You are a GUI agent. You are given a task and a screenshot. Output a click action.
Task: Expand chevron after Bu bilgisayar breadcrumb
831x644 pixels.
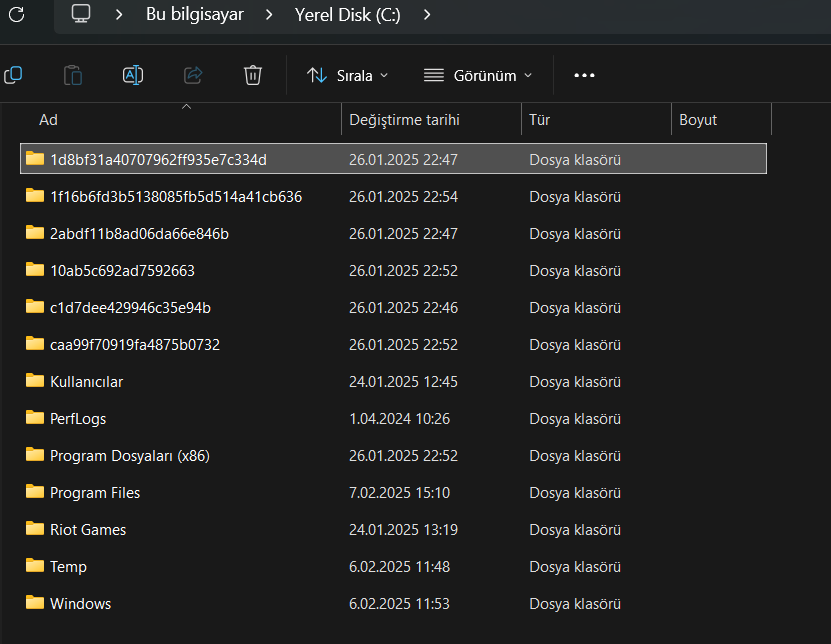click(x=269, y=15)
